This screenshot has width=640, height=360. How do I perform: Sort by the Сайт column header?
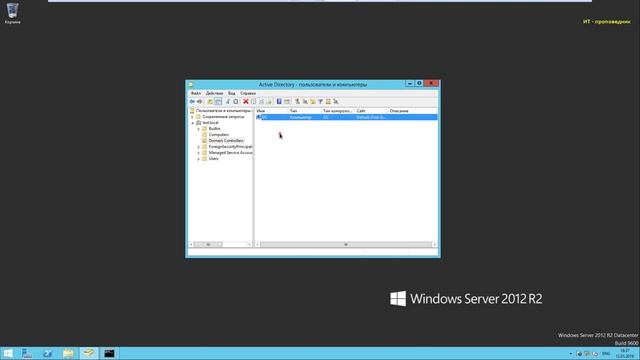click(371, 111)
